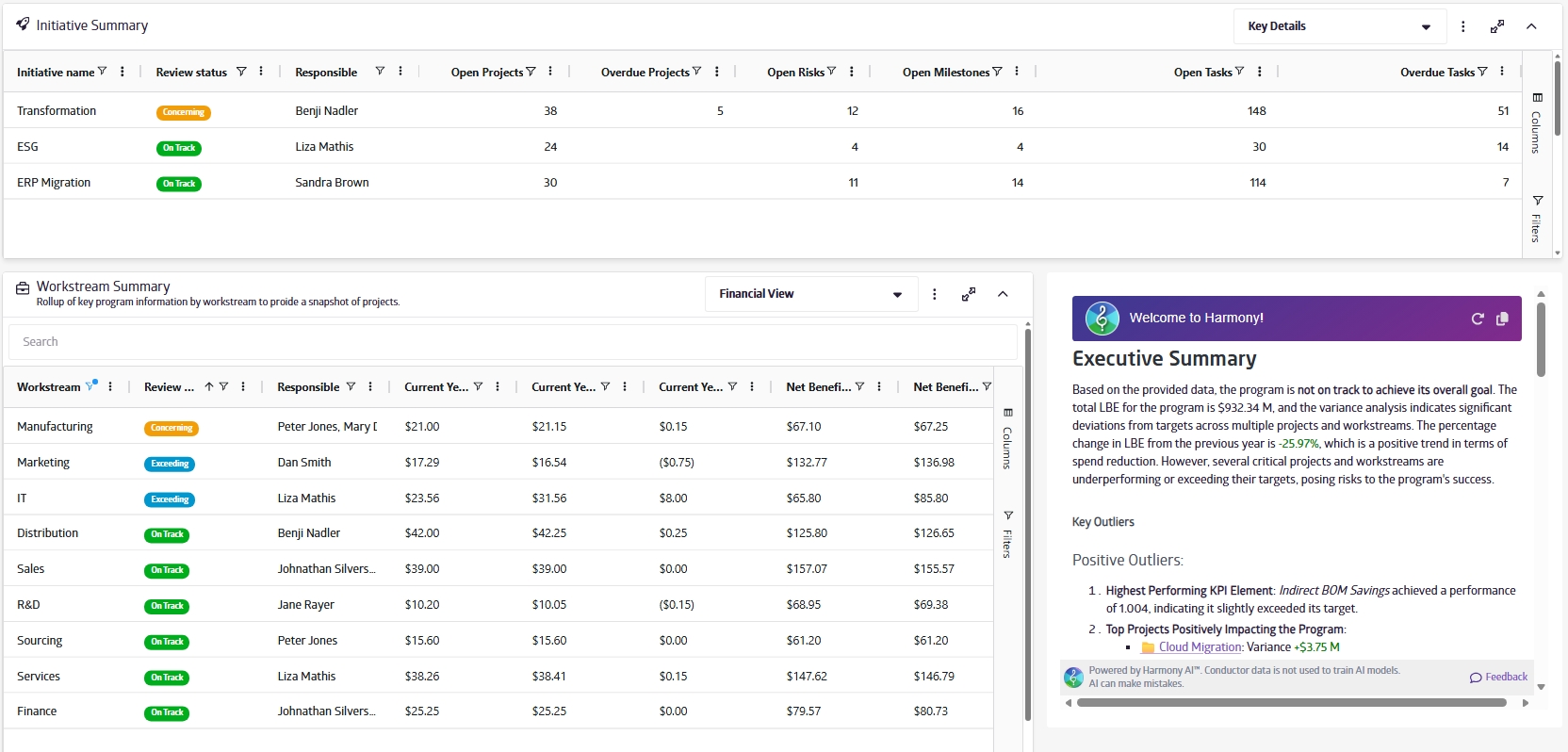Image resolution: width=1568 pixels, height=752 pixels.
Task: Click responsible name Sandra Brown
Action: 332,183
